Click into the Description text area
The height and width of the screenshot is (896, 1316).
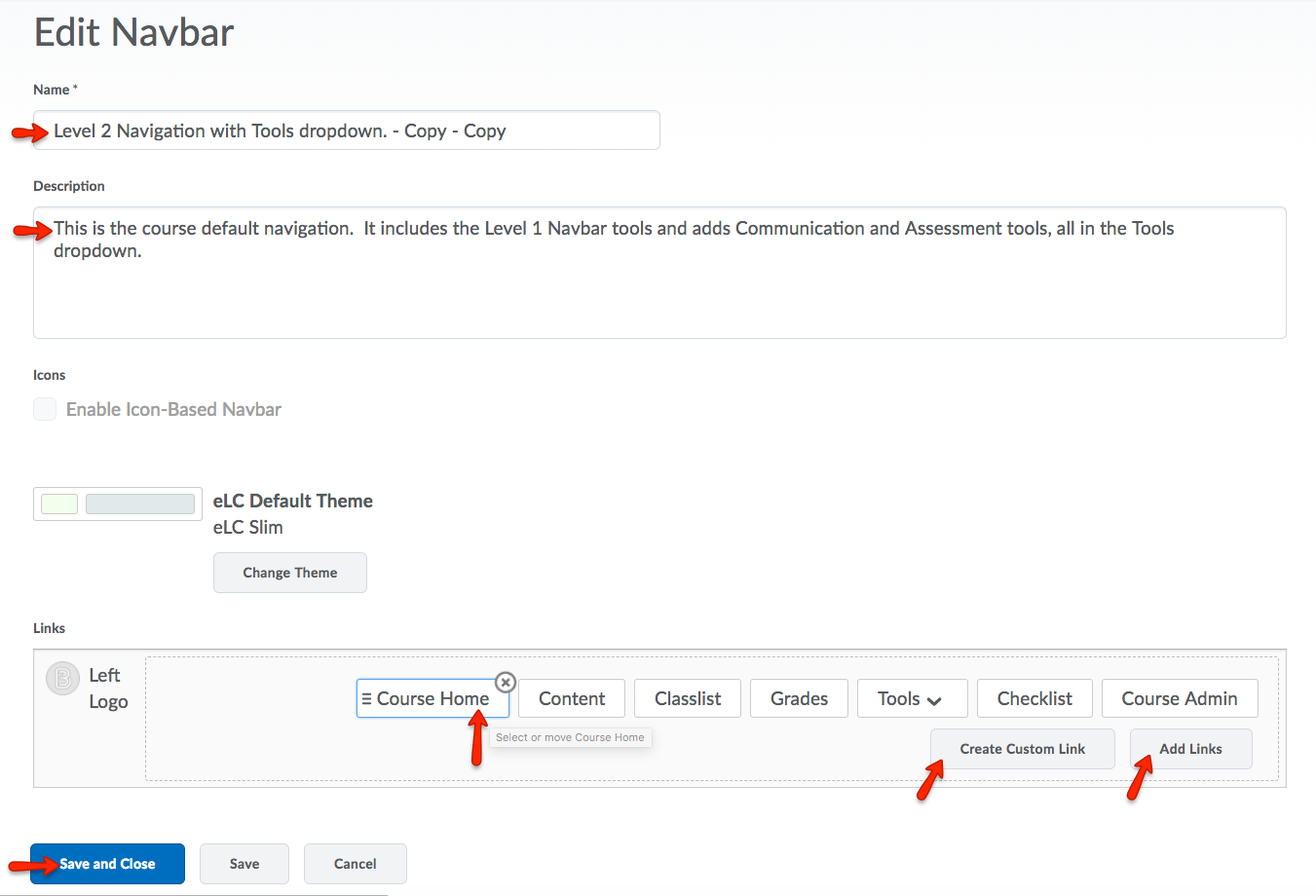coord(658,282)
